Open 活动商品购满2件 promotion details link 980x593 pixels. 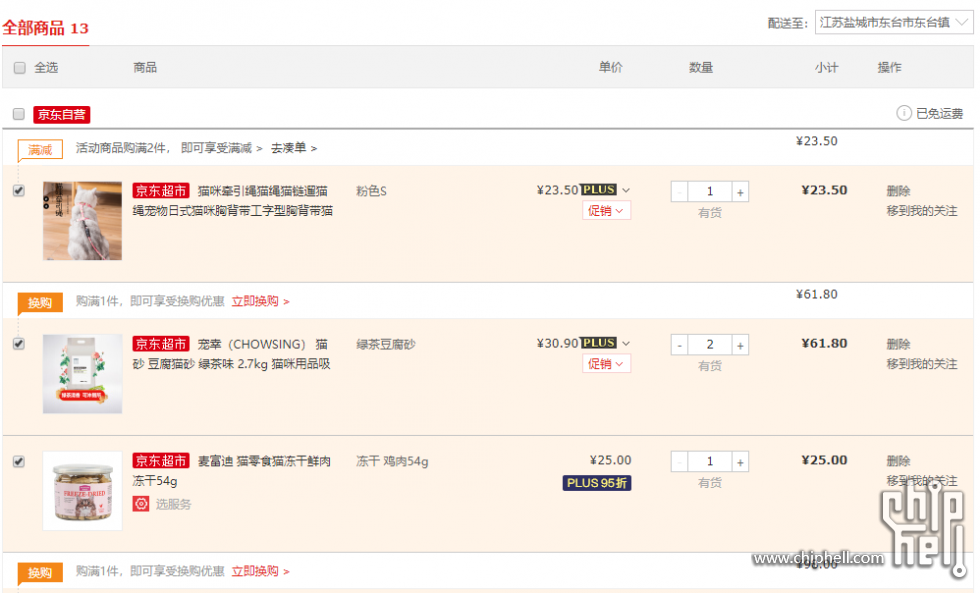(x=169, y=148)
